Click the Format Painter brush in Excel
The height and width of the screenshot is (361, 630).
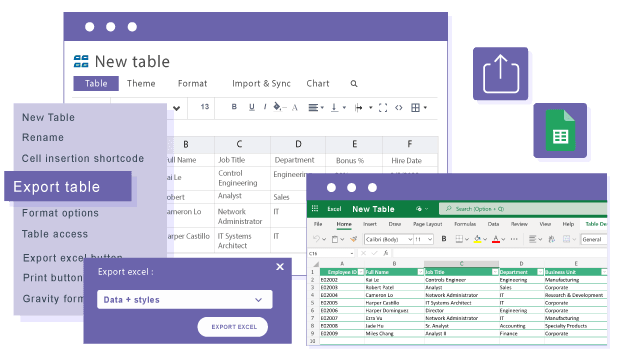[353, 239]
